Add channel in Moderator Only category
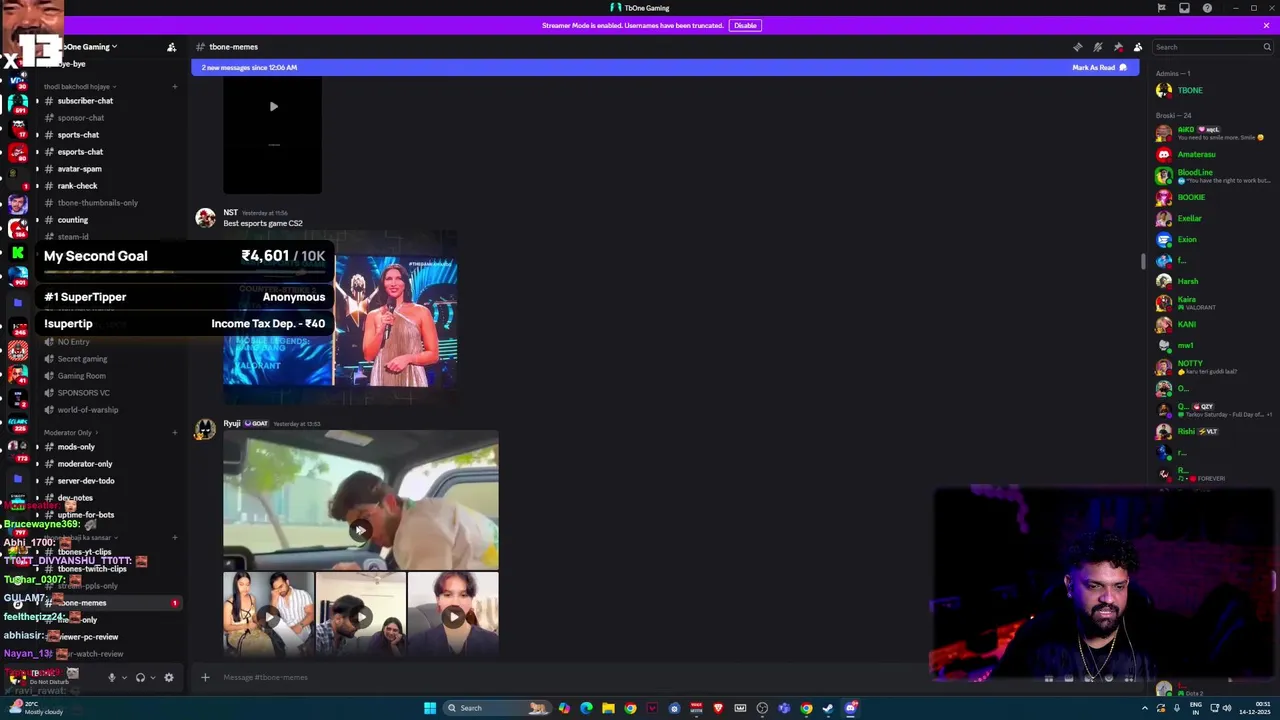Viewport: 1280px width, 720px height. coord(174,433)
